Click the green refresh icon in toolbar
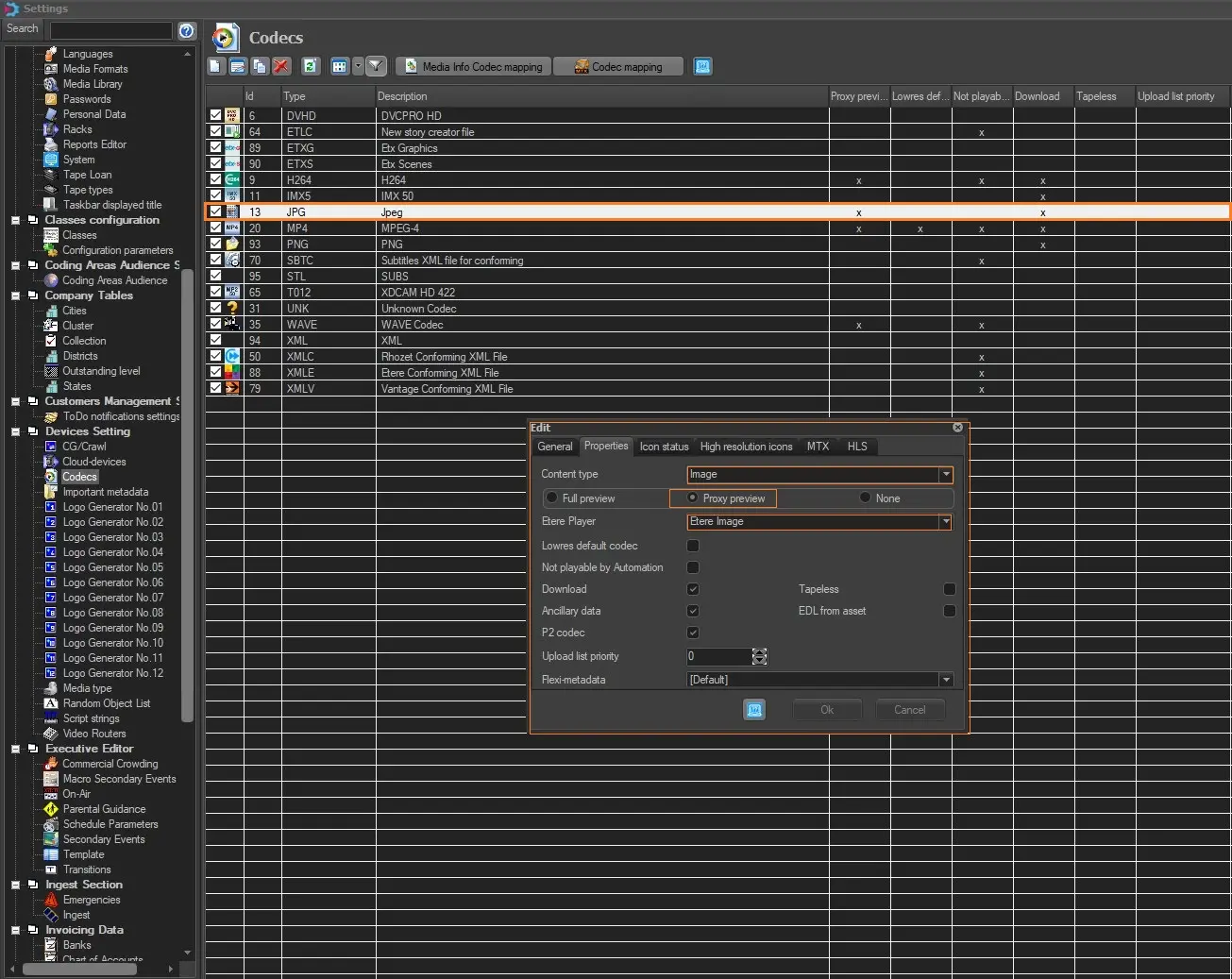 click(x=310, y=66)
